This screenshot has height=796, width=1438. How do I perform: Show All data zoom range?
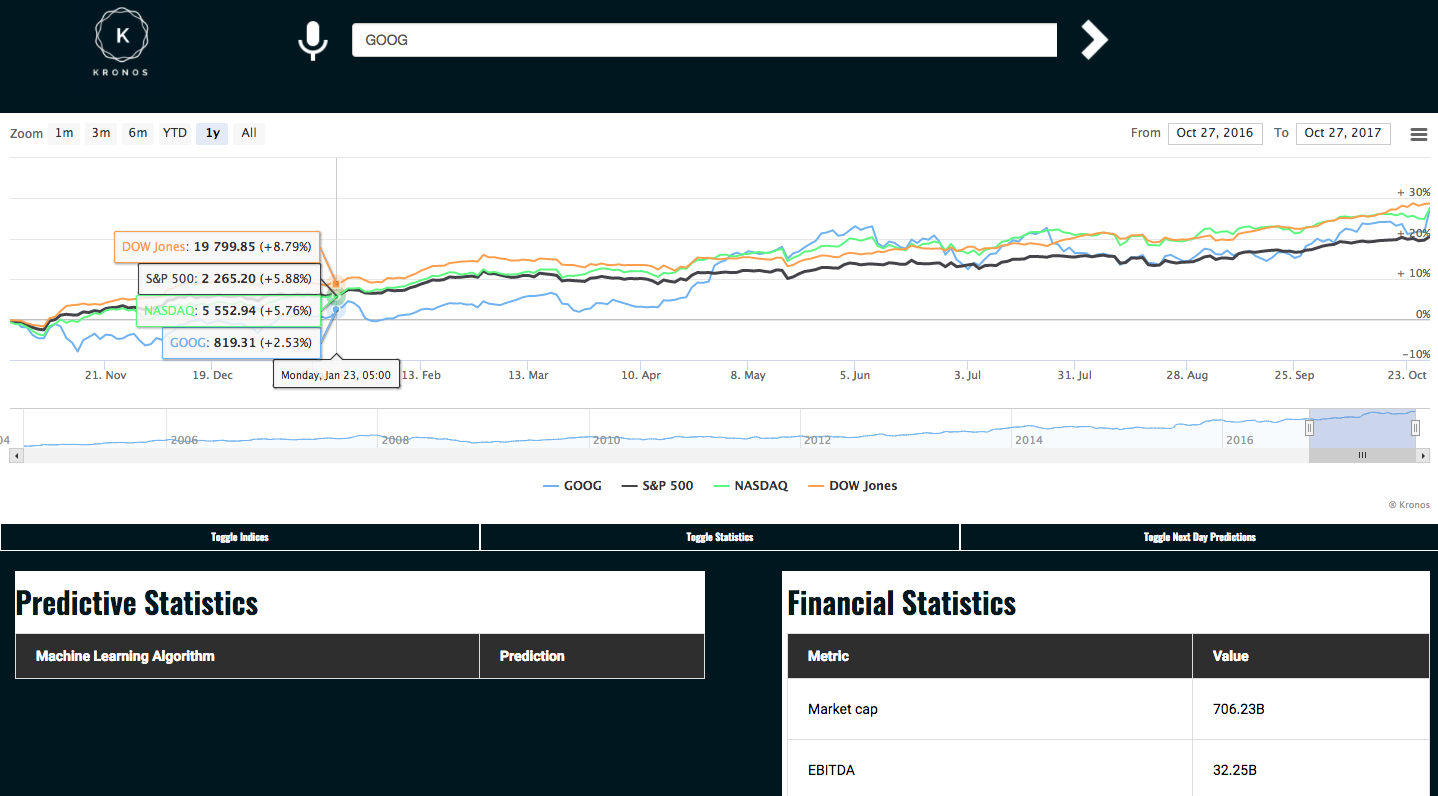click(x=249, y=133)
